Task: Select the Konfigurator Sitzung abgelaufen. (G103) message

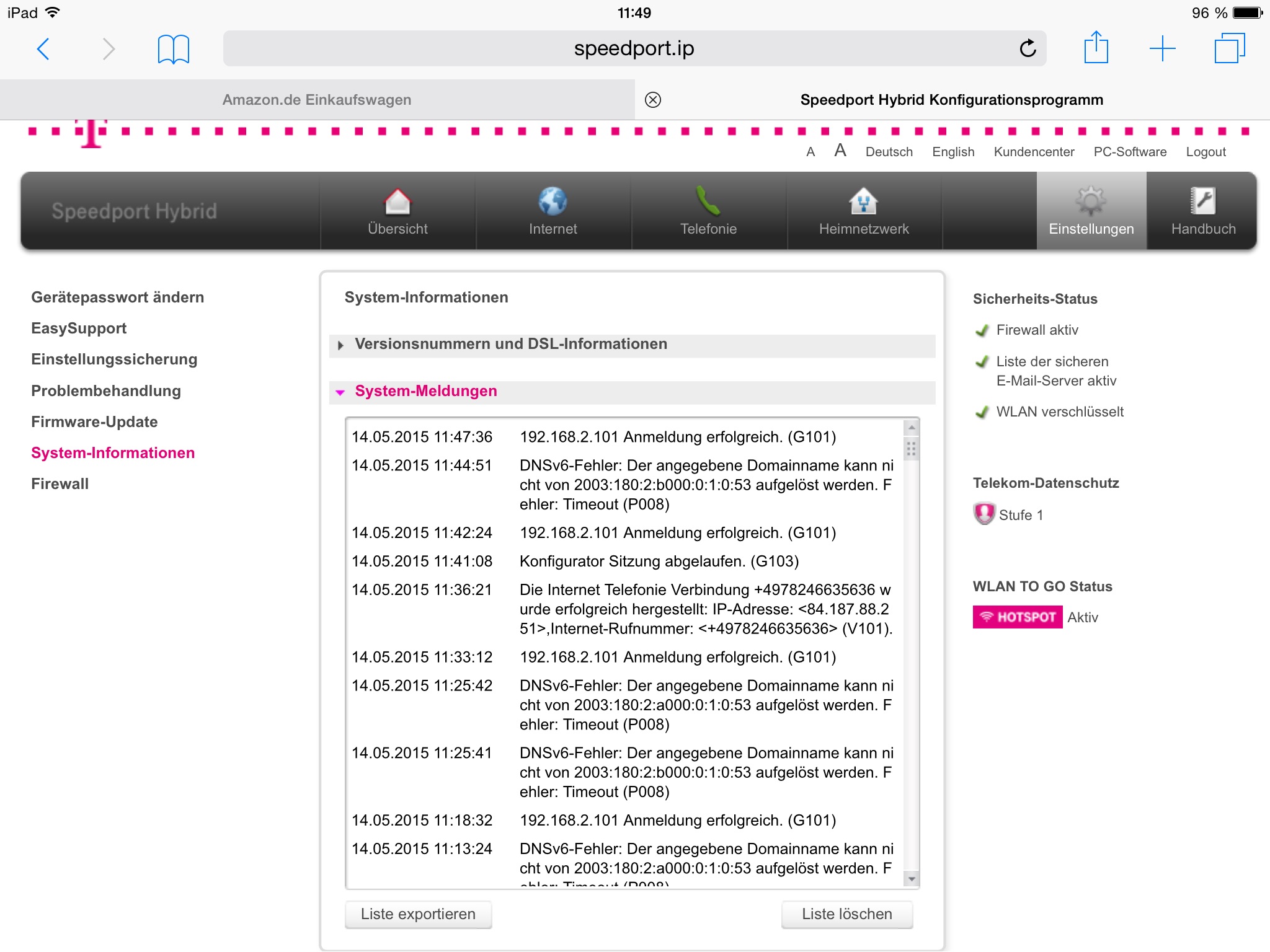Action: click(659, 562)
